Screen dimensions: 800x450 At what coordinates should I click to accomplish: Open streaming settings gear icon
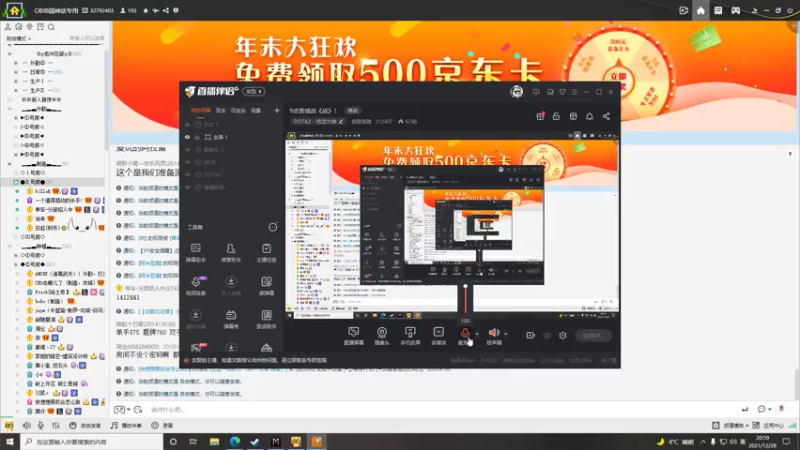click(x=563, y=335)
